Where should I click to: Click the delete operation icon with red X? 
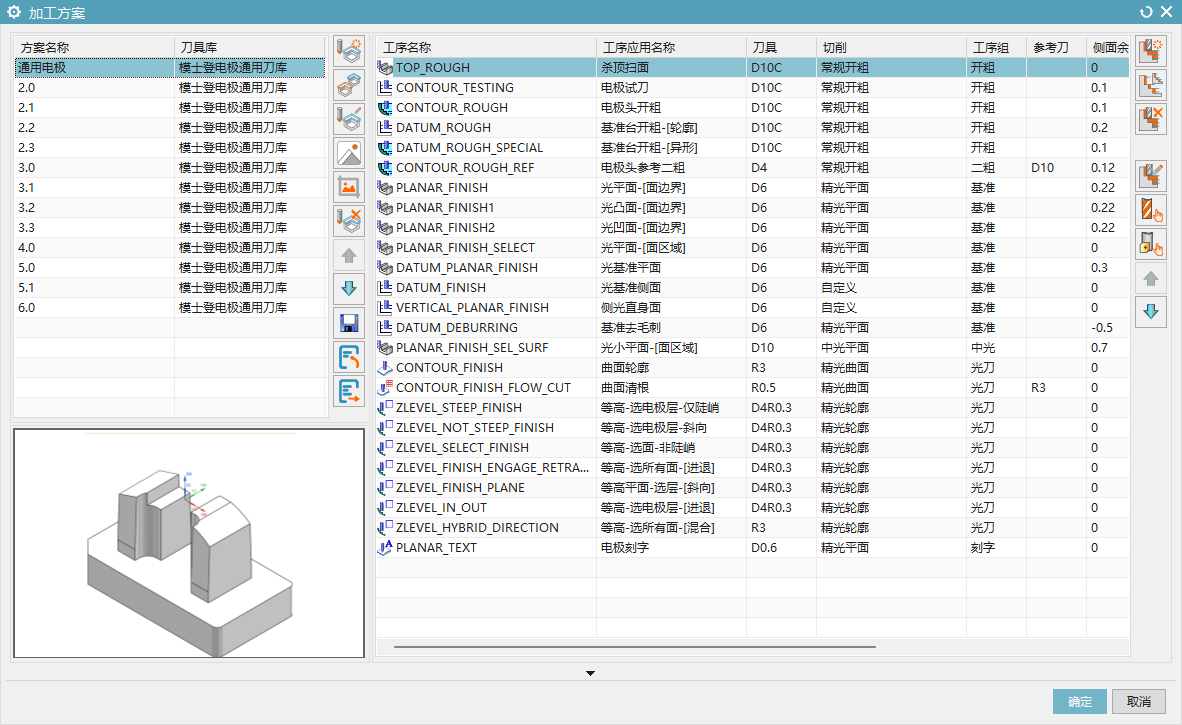click(1151, 120)
